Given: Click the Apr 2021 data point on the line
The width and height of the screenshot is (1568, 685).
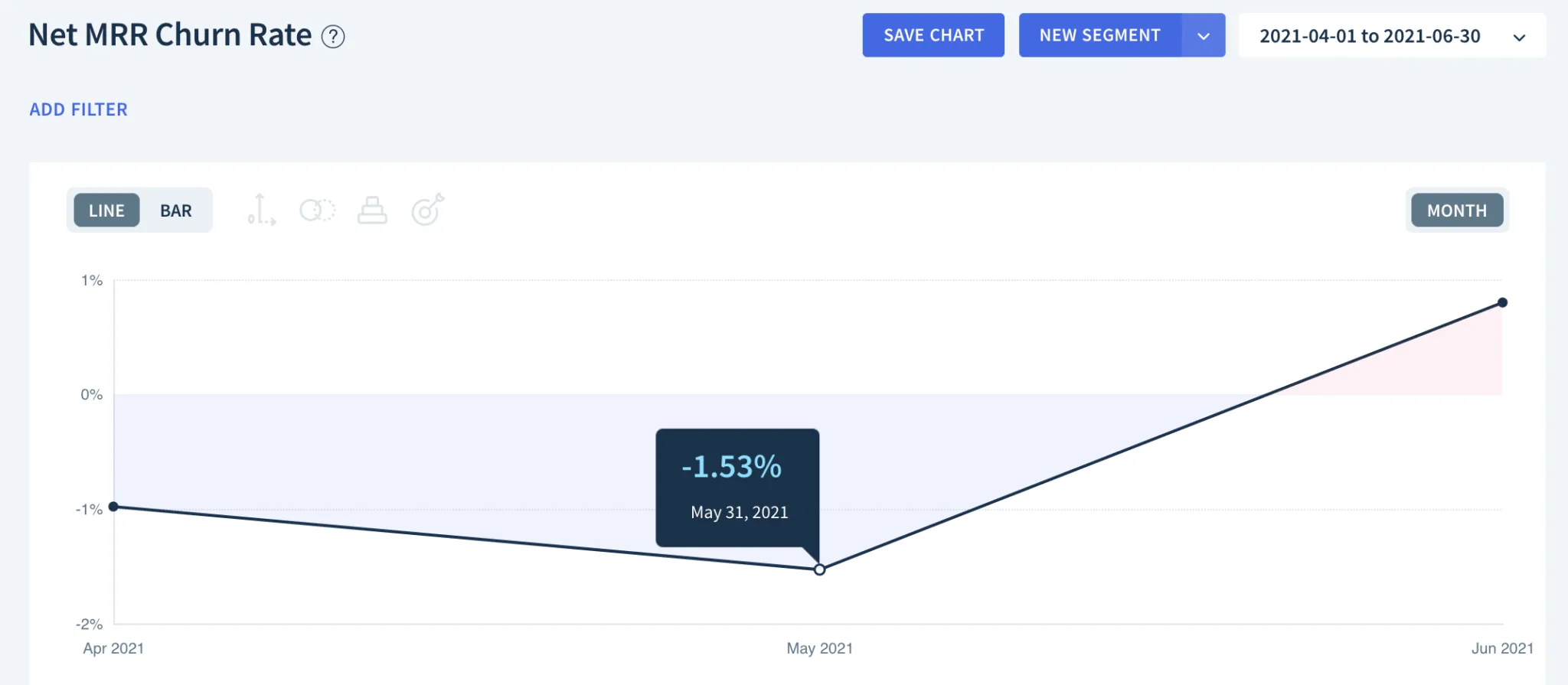Looking at the screenshot, I should 113,507.
